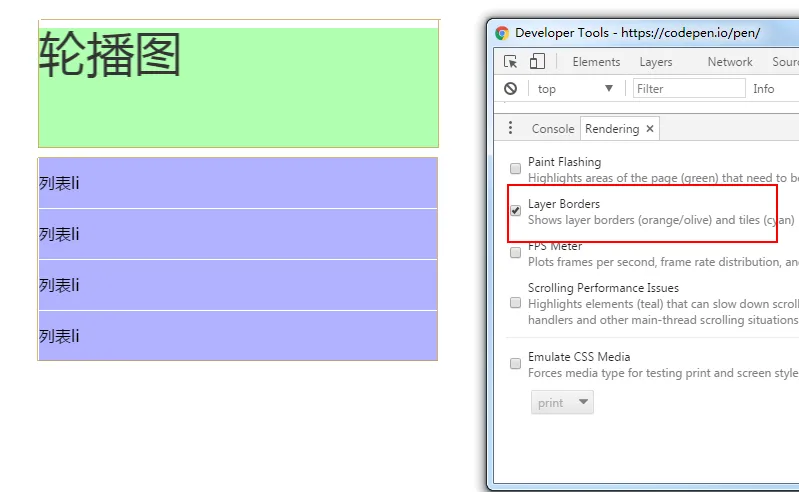Expand the print media type dropdown

pos(562,402)
